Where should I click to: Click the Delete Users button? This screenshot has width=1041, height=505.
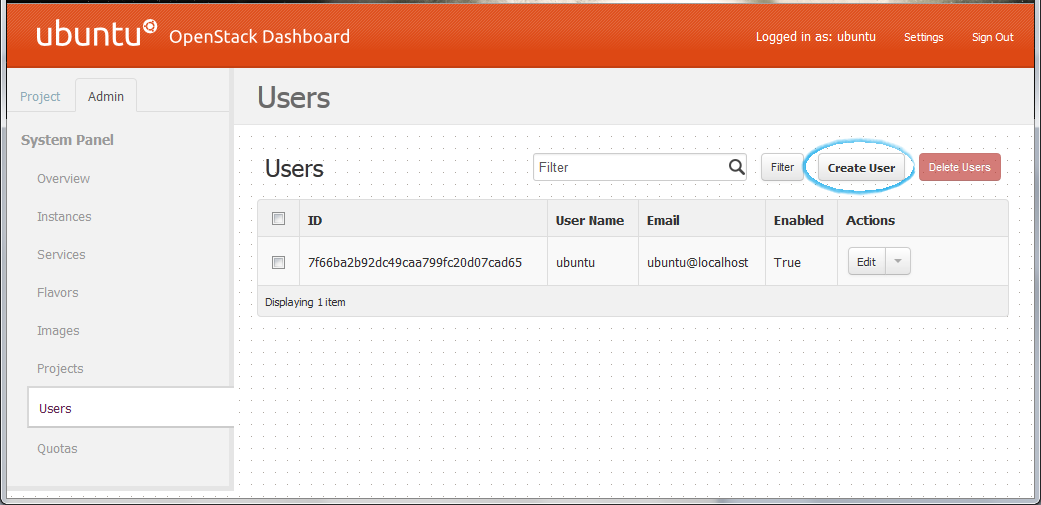pos(959,167)
